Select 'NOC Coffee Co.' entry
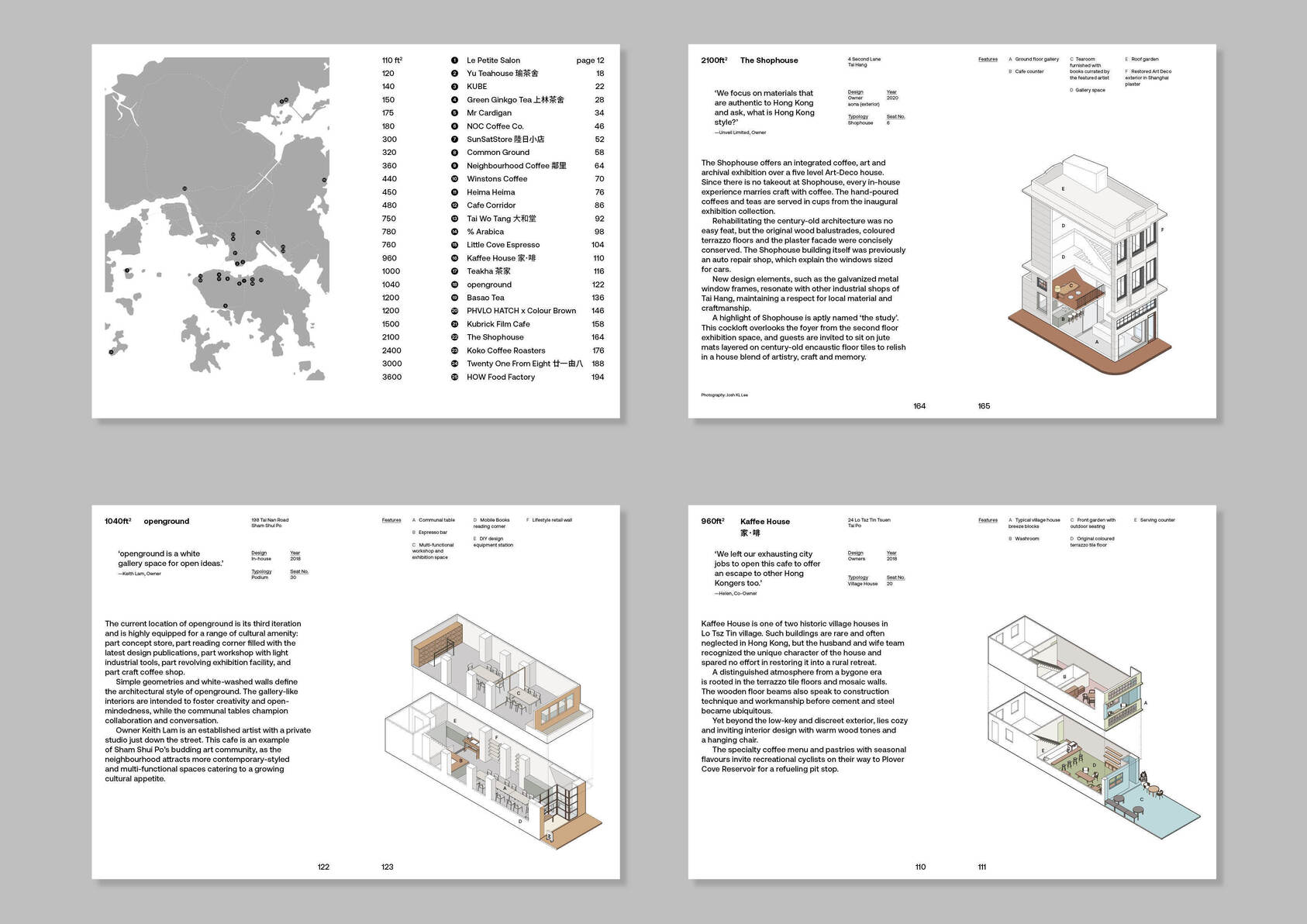Image resolution: width=1307 pixels, height=924 pixels. pyautogui.click(x=495, y=126)
